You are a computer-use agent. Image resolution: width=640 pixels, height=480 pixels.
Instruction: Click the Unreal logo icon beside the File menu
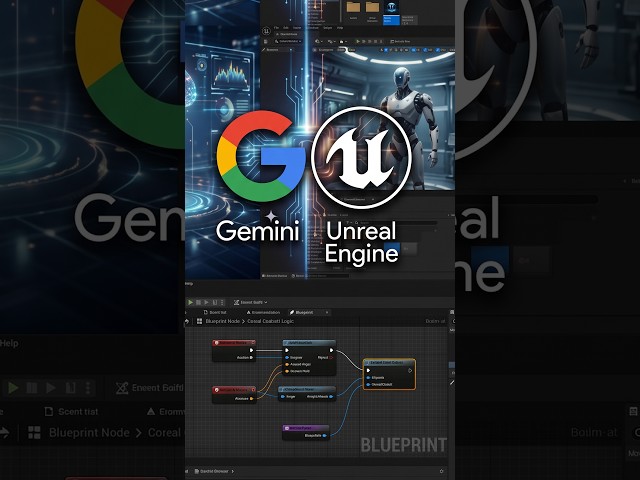pyautogui.click(x=267, y=31)
